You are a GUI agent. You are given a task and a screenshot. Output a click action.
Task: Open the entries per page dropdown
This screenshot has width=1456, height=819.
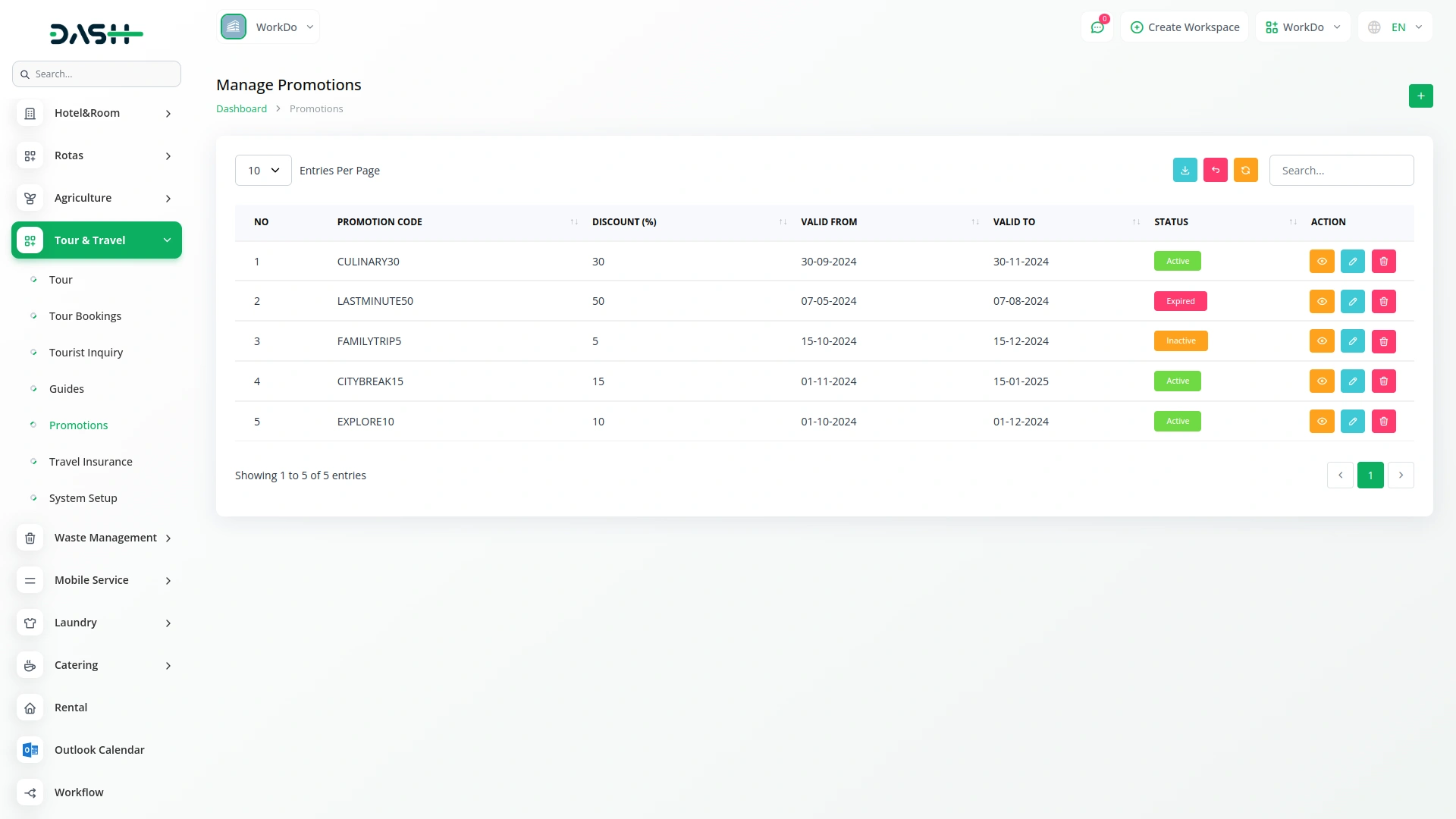click(x=262, y=170)
